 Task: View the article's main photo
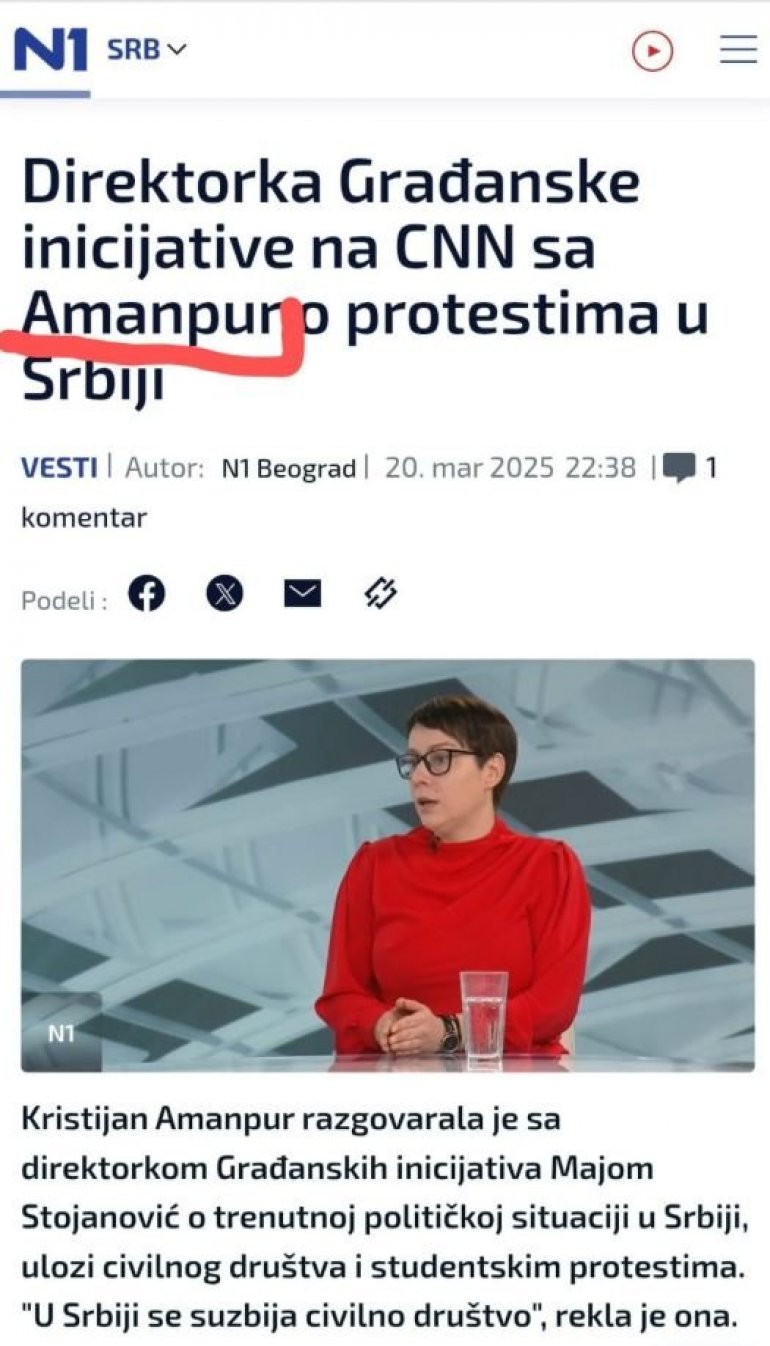click(388, 865)
